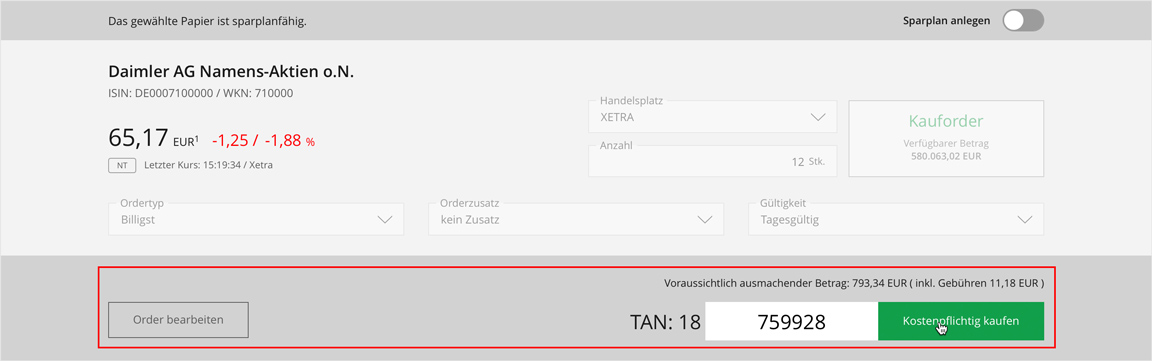Click the Daimler AG Namens-Aktien title
Image resolution: width=1152 pixels, height=361 pixels.
[x=232, y=72]
